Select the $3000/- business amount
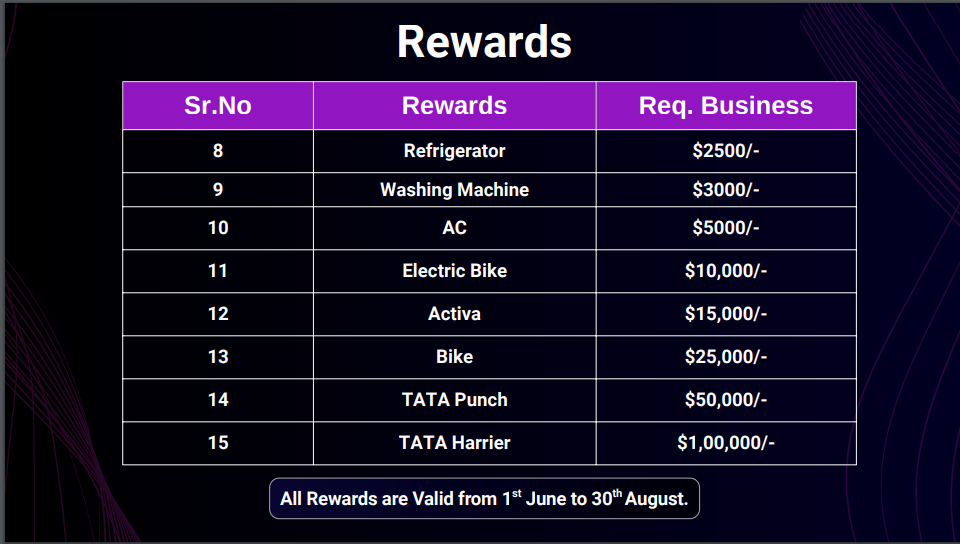 (726, 189)
